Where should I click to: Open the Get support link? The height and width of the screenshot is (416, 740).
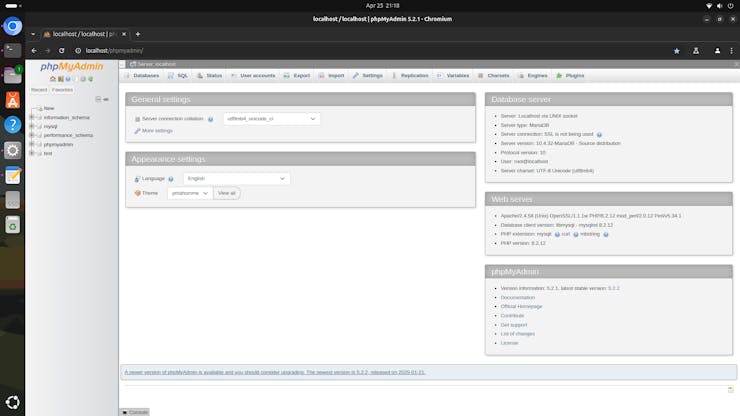514,325
